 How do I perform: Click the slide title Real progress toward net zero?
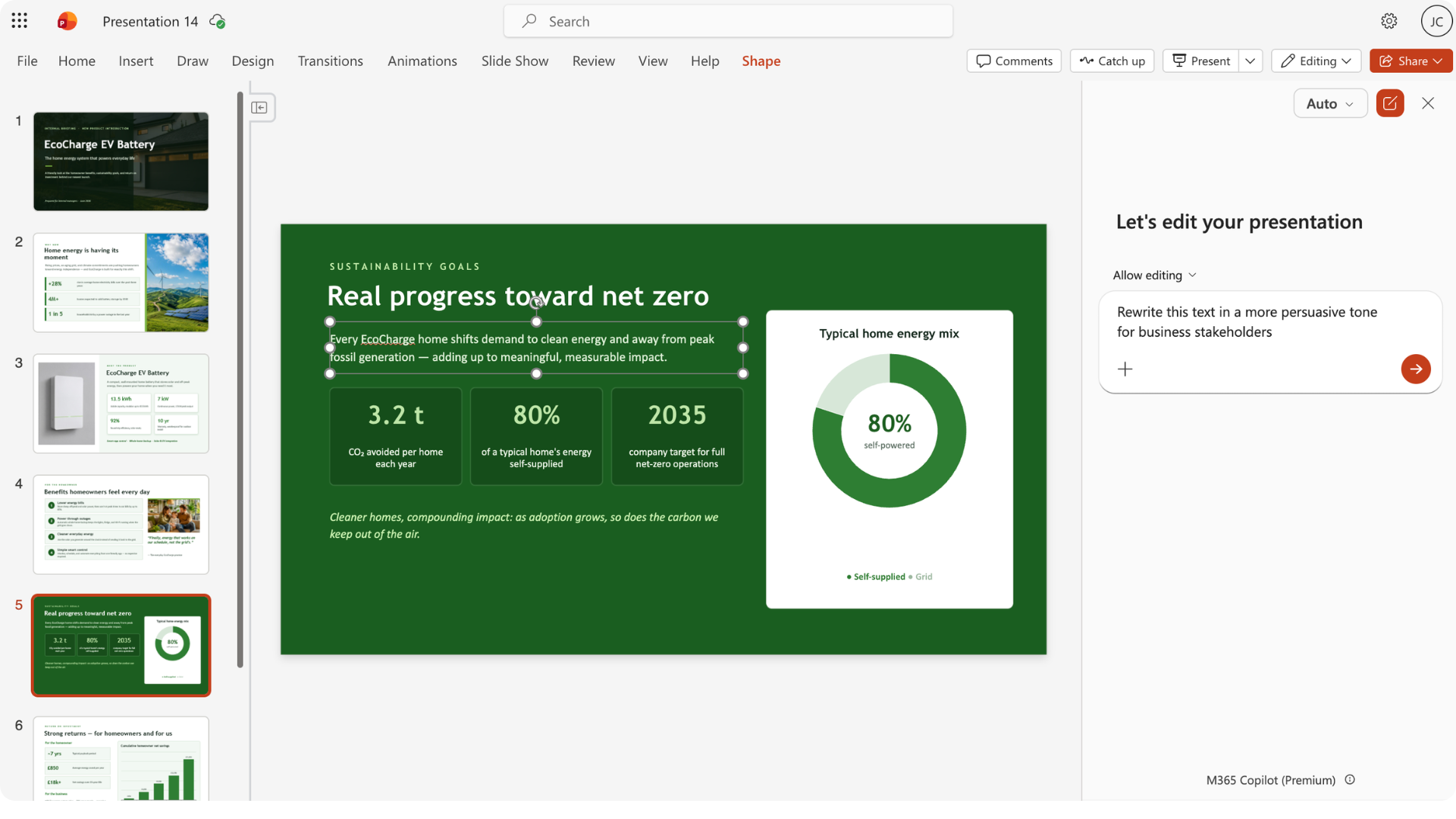pyautogui.click(x=518, y=296)
